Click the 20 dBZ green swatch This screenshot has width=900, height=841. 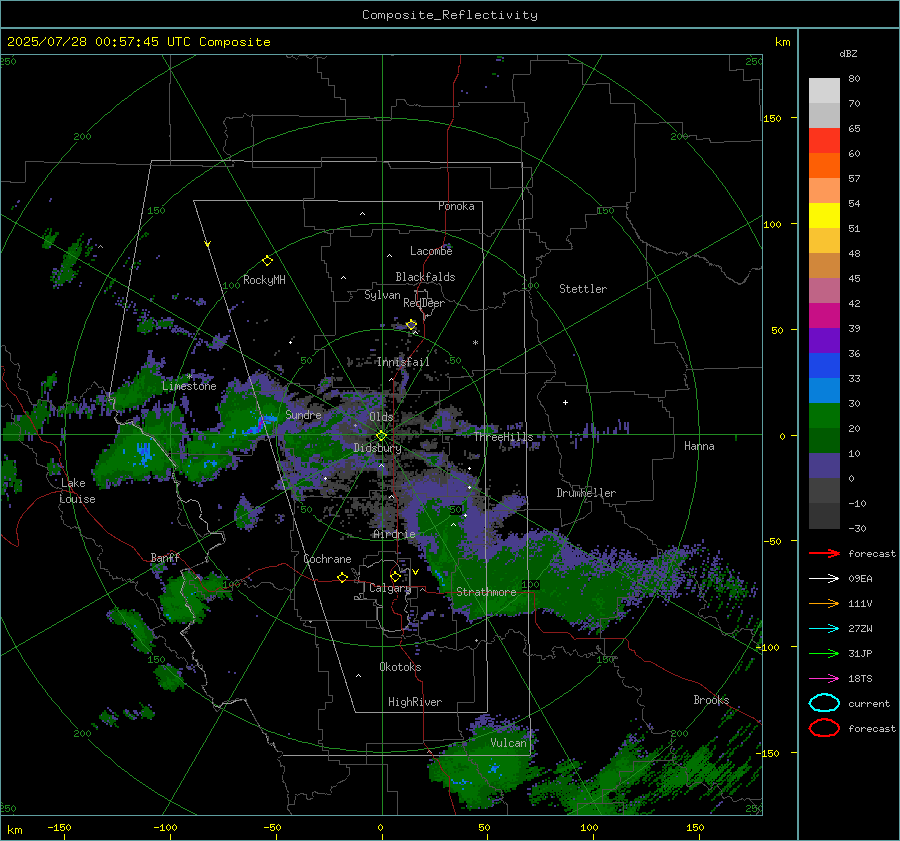coord(824,416)
